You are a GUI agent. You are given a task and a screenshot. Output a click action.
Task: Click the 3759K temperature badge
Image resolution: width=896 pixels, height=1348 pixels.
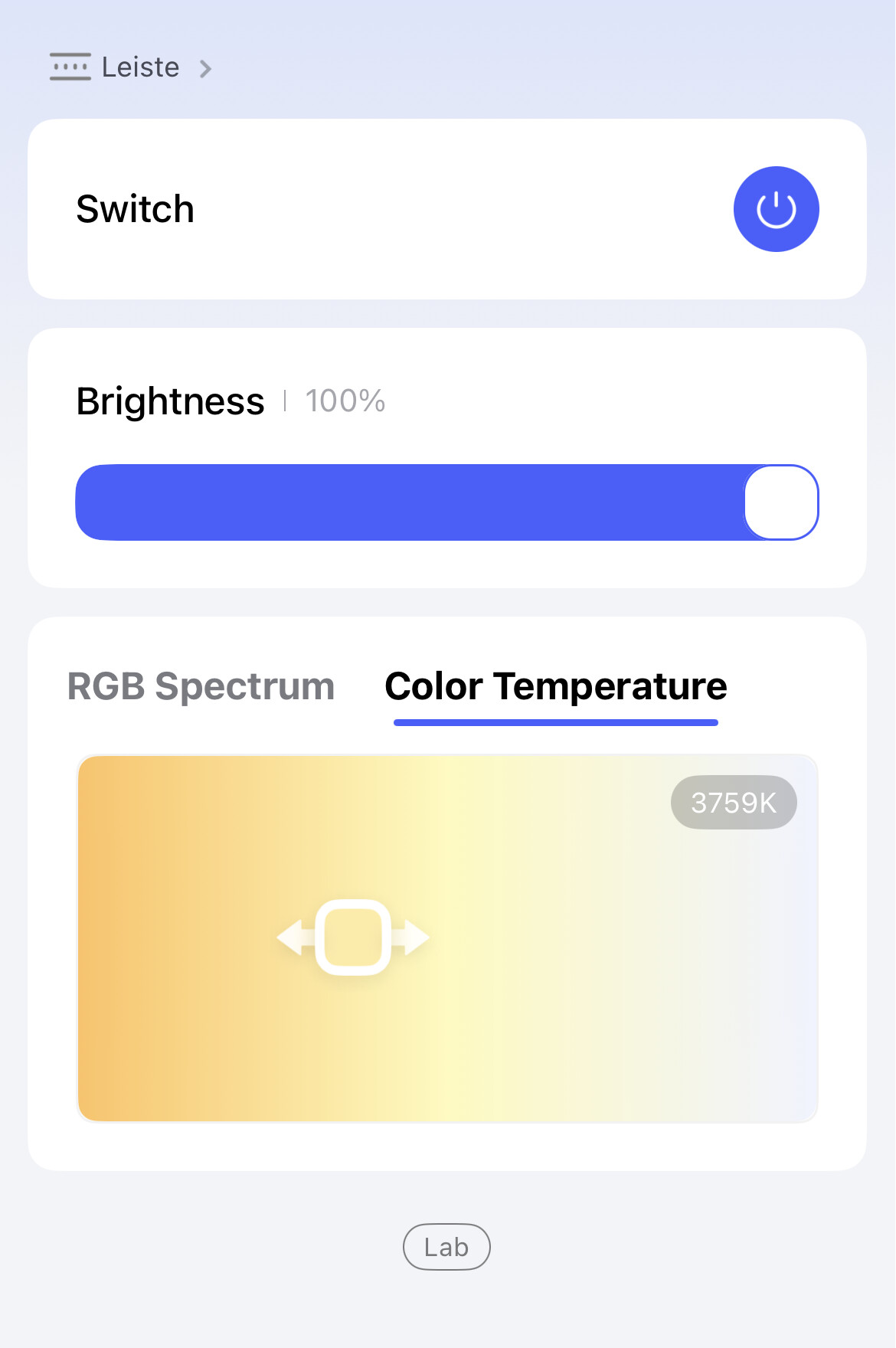(x=734, y=803)
